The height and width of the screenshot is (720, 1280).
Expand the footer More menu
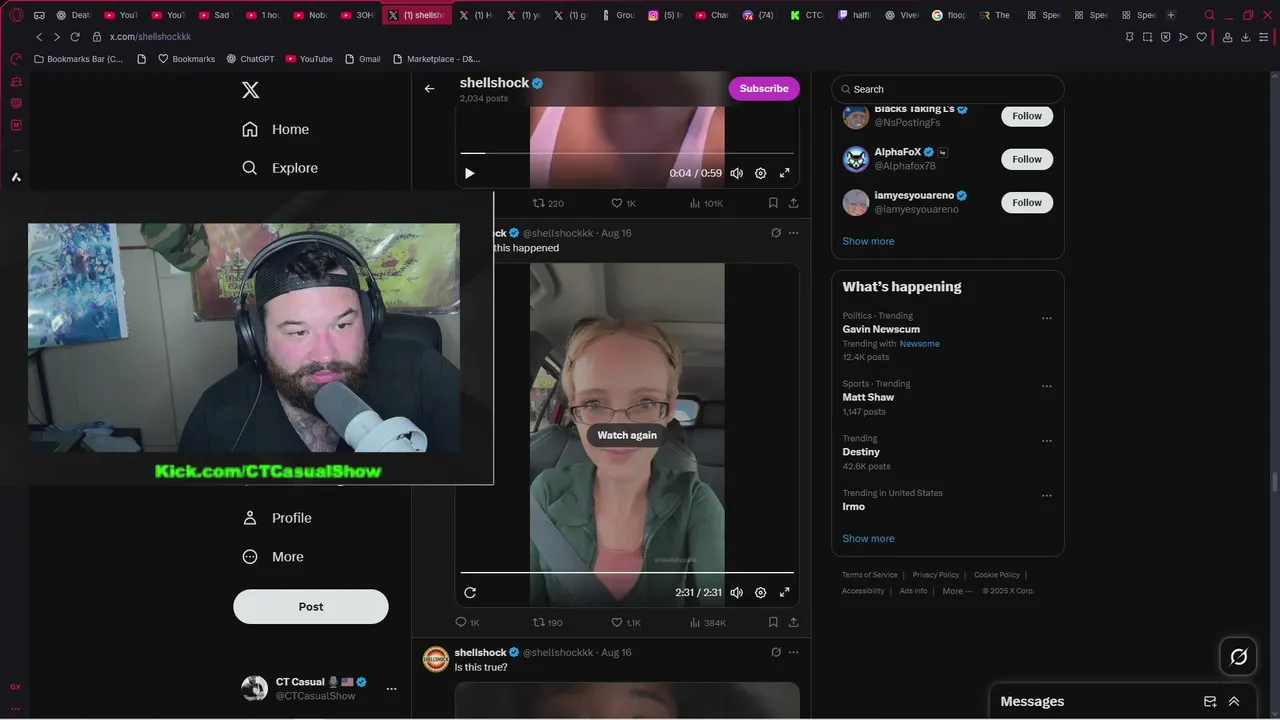[x=957, y=591]
